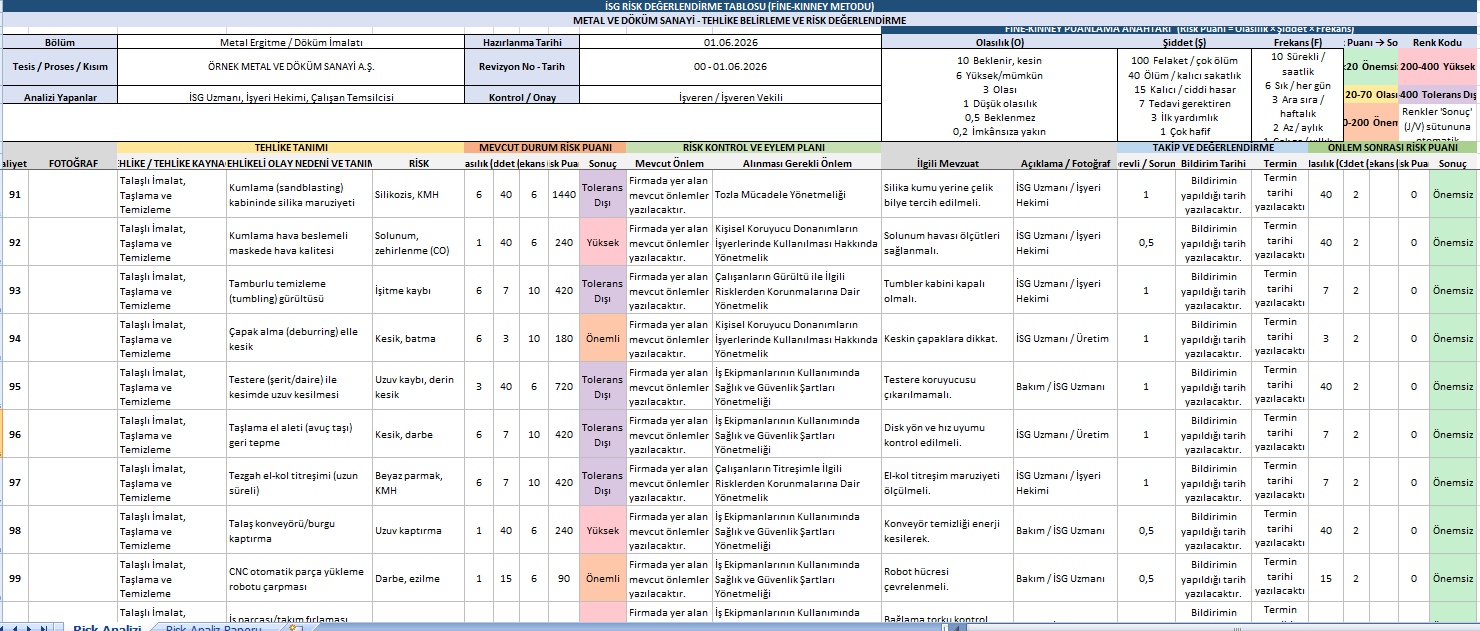Click 'Tumbler kabini kapalı olmalı.' cell
This screenshot has width=1480, height=631.
pyautogui.click(x=947, y=290)
